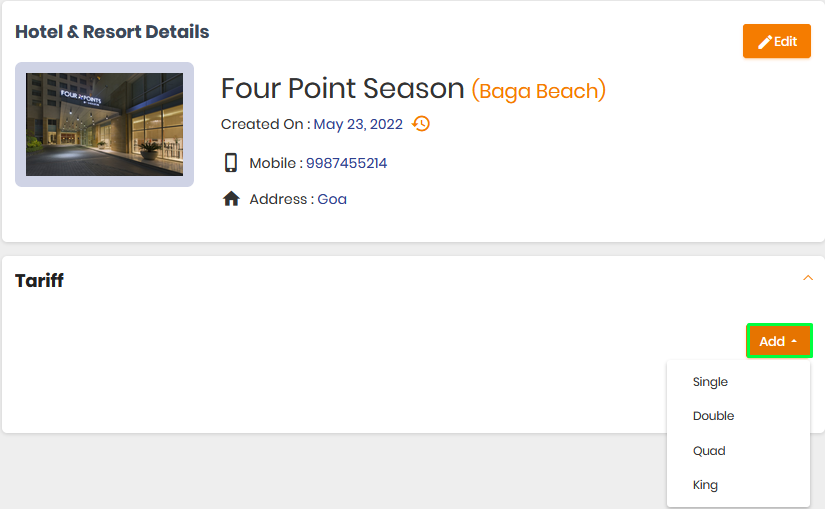Collapse the Tariff section chevron

(808, 278)
